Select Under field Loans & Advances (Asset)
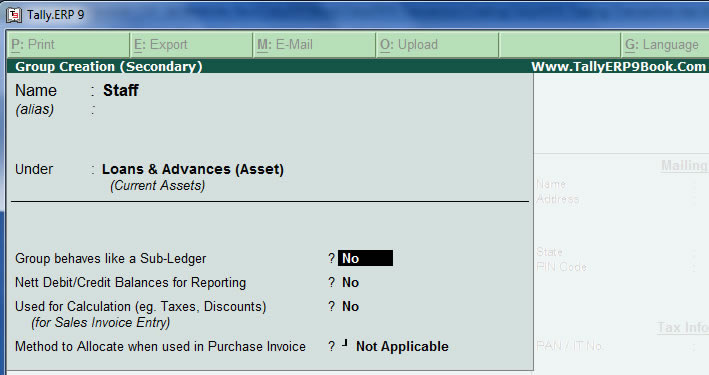Viewport: 709px width, 375px height. [x=193, y=169]
